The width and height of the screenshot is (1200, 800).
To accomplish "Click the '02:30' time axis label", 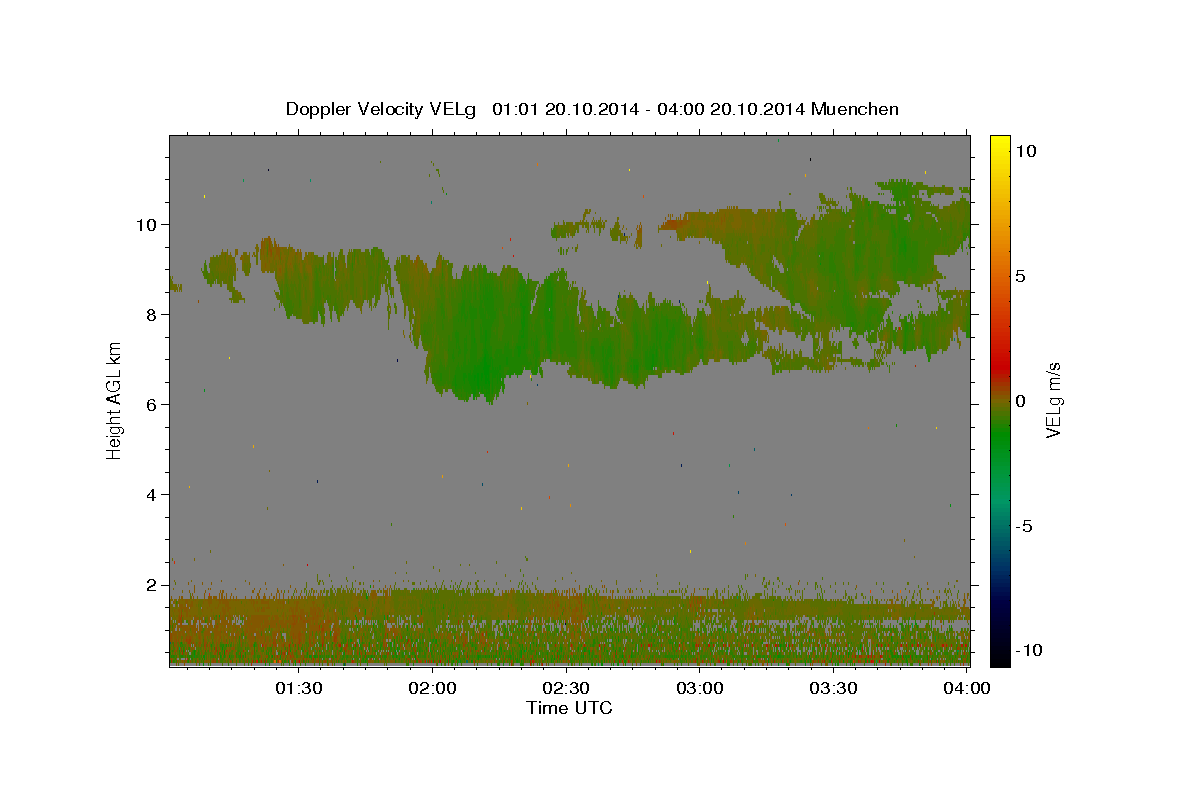I will (x=566, y=688).
